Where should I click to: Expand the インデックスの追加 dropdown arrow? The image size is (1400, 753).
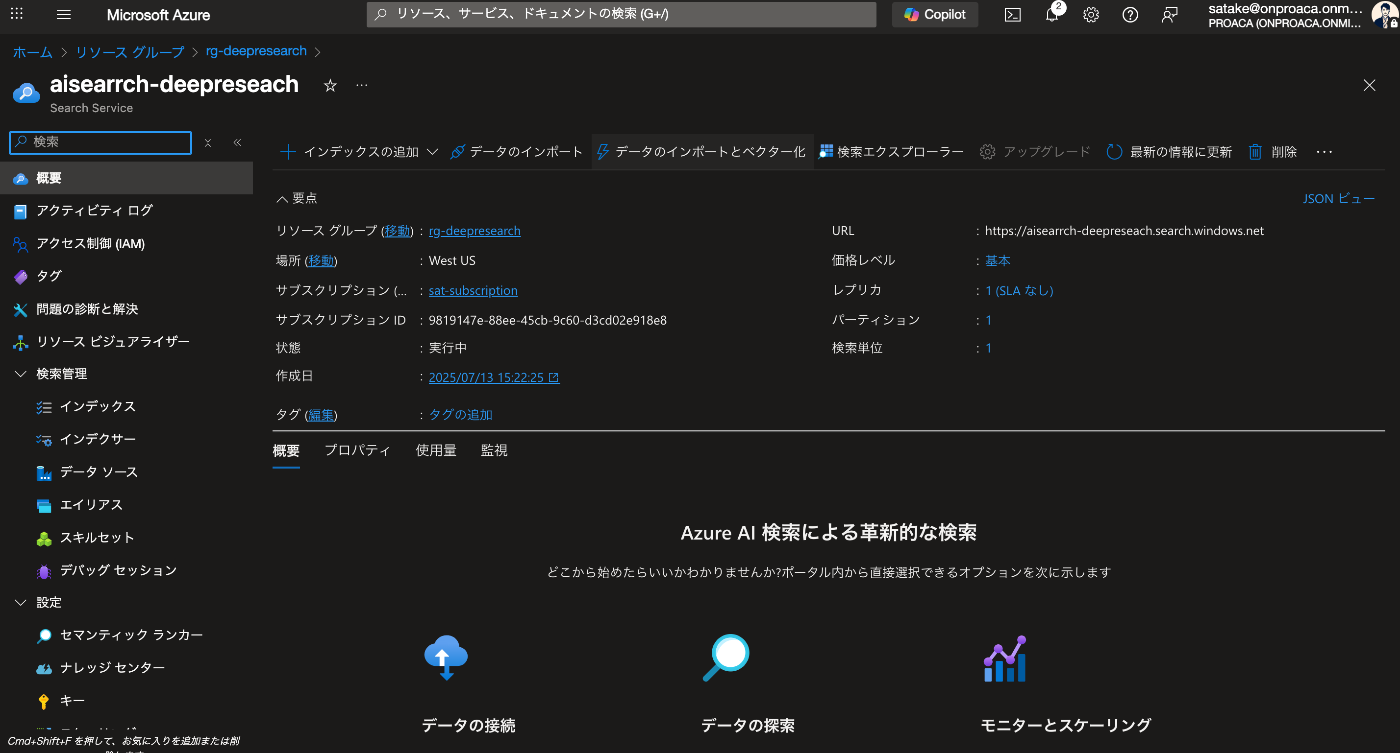[433, 152]
